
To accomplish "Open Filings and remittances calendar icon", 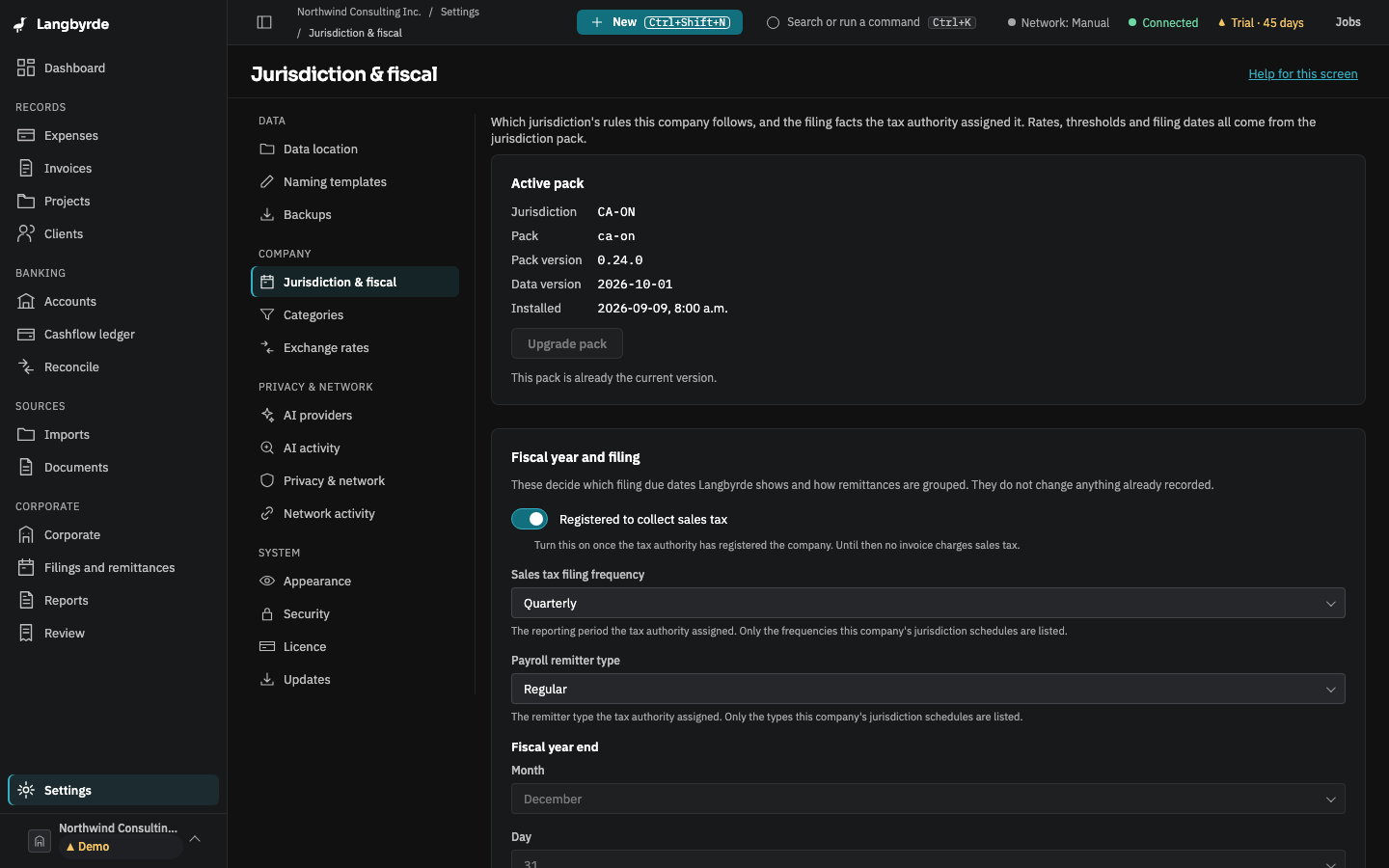I will point(26,567).
